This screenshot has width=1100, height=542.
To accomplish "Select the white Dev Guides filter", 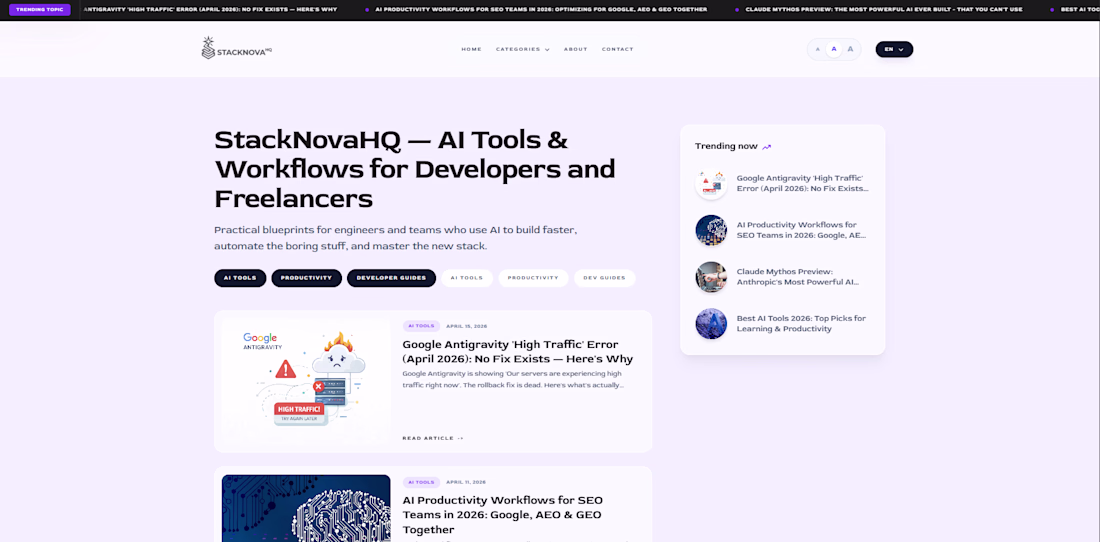I will click(x=604, y=278).
